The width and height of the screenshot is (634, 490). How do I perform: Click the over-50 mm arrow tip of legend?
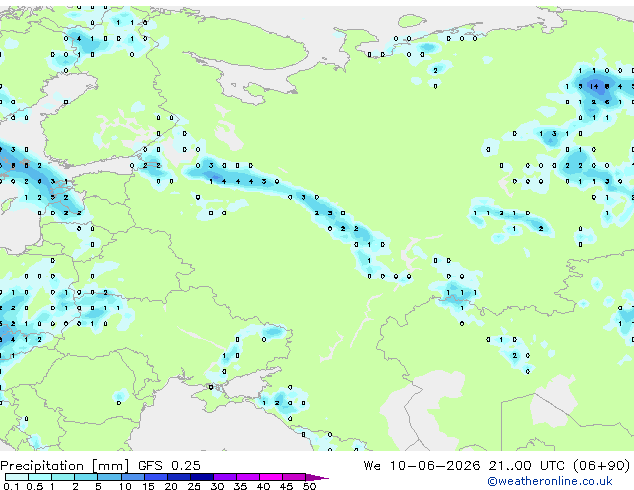point(317,477)
